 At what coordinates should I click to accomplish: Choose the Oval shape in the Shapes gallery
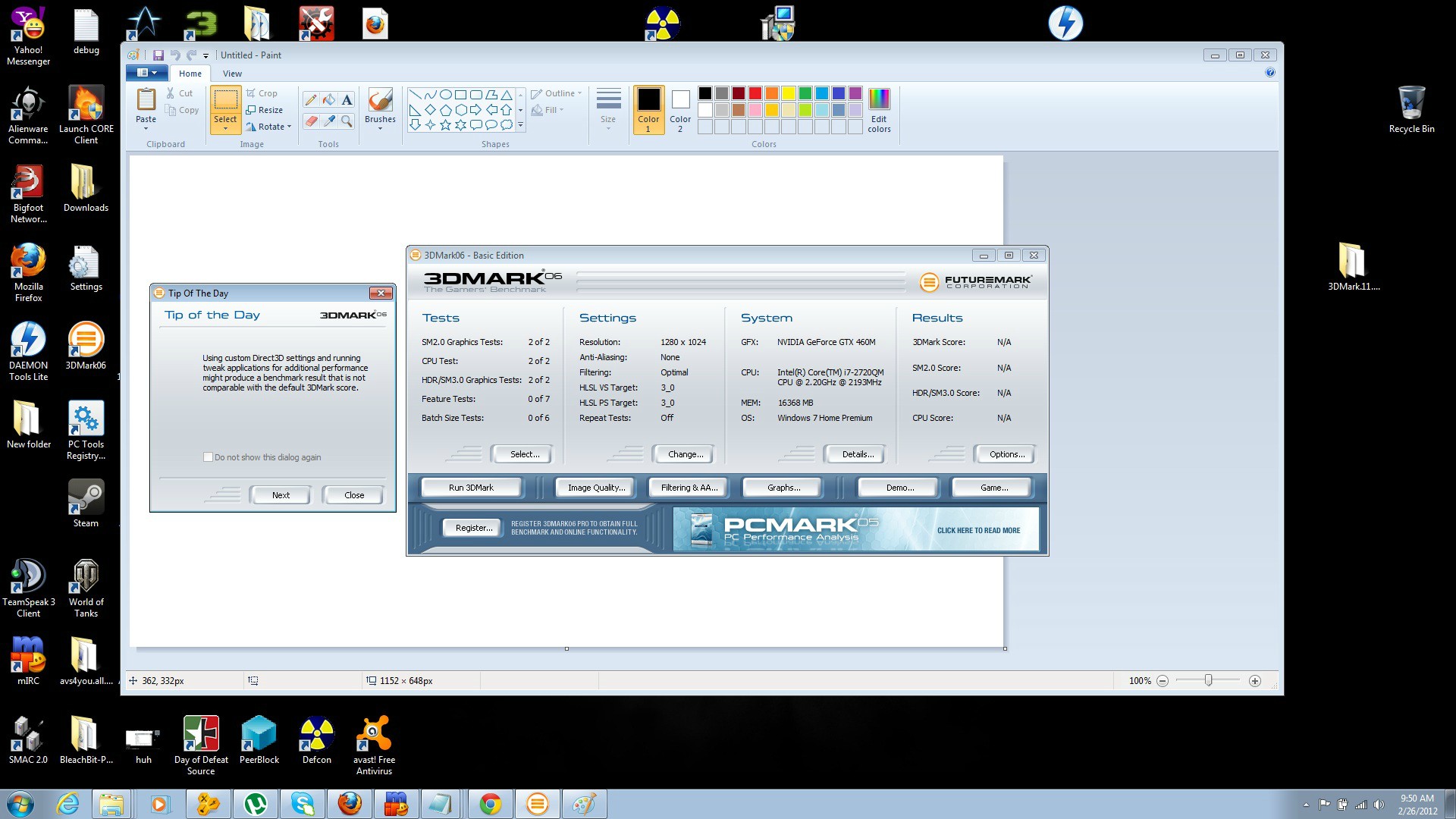point(445,95)
